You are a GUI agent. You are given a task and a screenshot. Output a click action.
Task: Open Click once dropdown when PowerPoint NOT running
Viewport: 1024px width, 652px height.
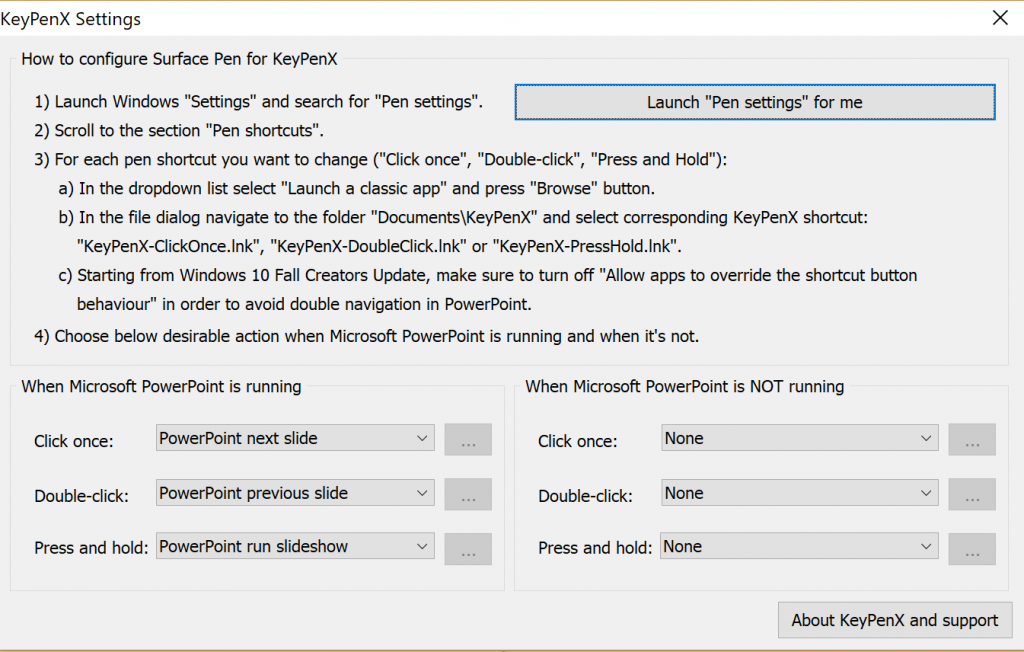click(x=799, y=438)
